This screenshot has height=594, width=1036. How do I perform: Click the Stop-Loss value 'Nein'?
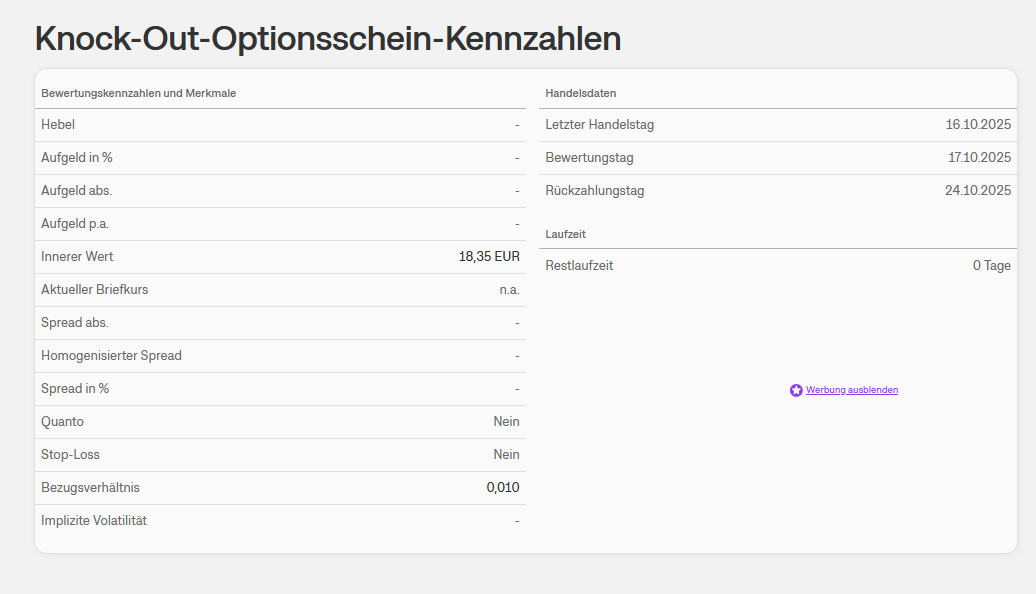506,455
